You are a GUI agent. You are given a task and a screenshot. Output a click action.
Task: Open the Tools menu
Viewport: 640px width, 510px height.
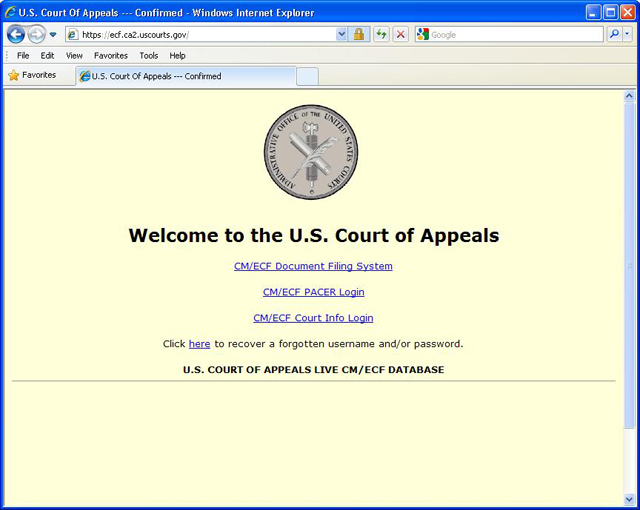[149, 55]
